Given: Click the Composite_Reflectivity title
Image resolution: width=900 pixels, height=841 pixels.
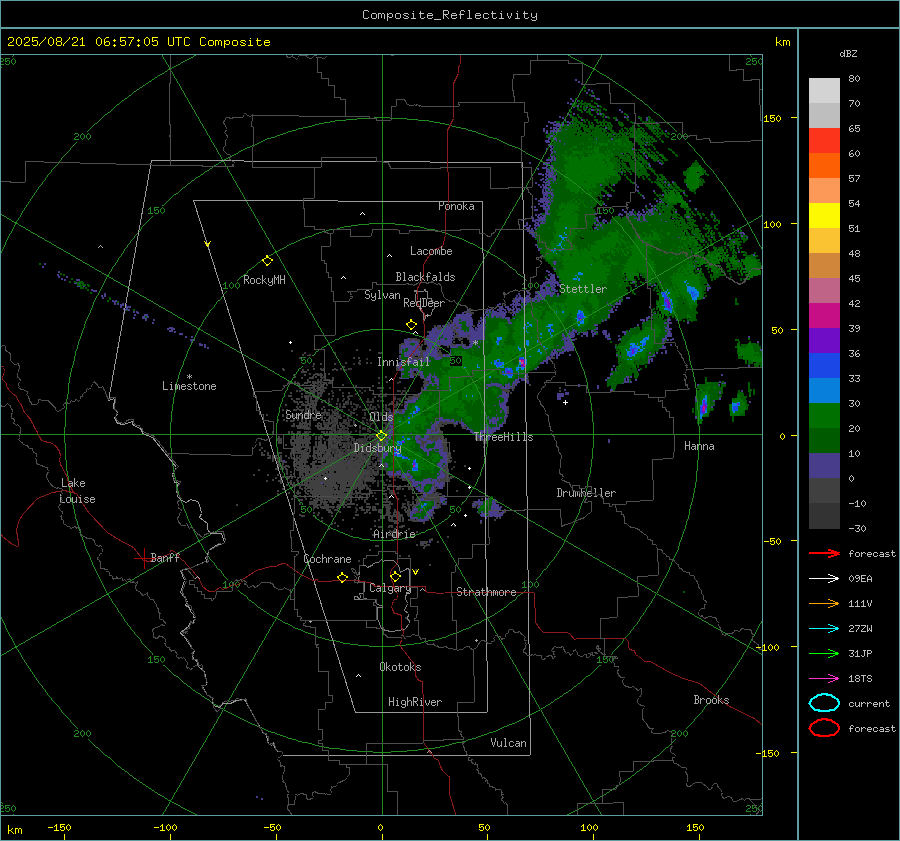Looking at the screenshot, I should point(450,15).
